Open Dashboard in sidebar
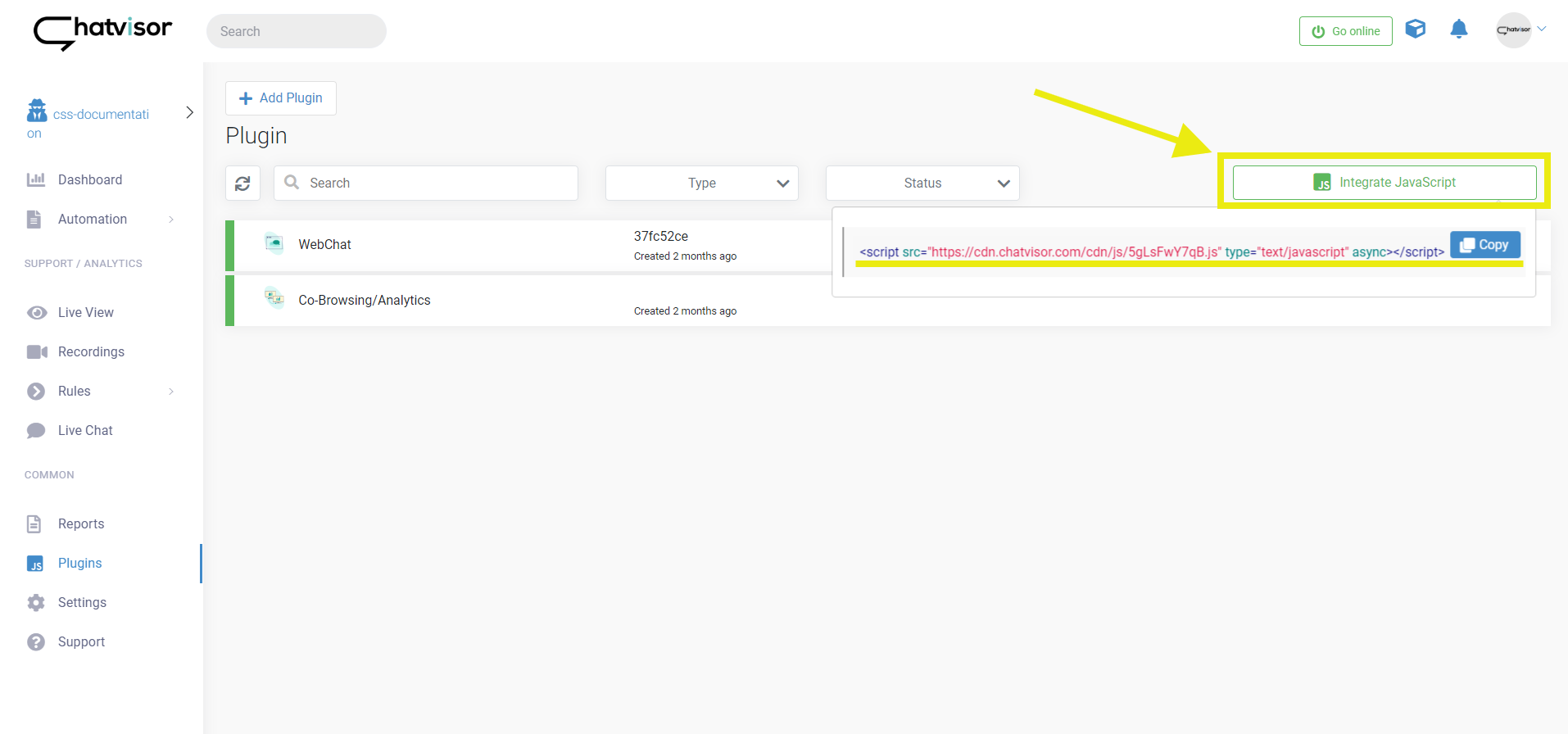Image resolution: width=1568 pixels, height=734 pixels. (x=90, y=179)
